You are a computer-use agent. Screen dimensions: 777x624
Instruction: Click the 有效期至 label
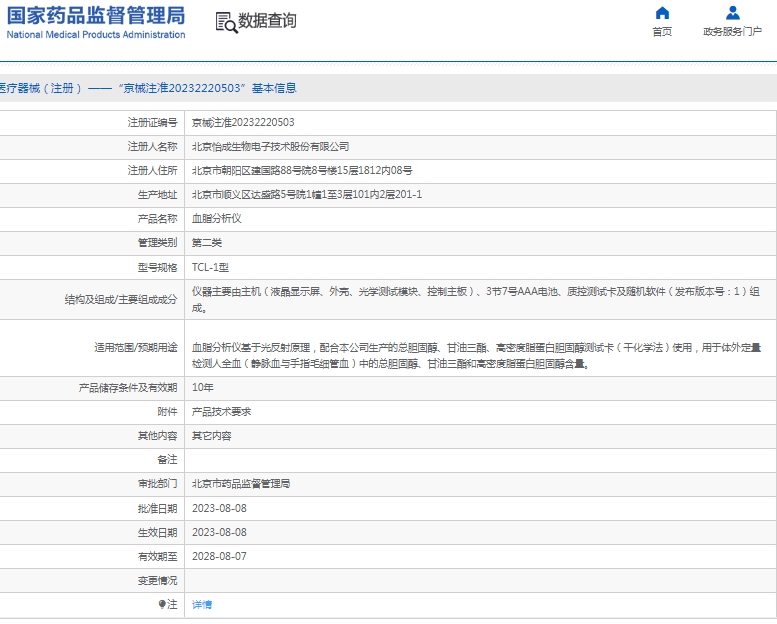click(157, 556)
